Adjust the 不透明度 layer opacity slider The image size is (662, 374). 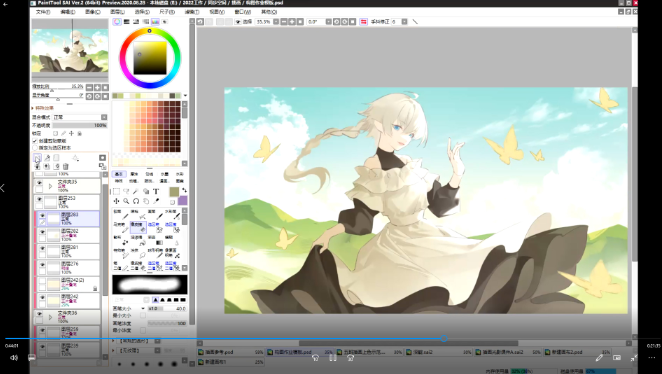point(79,125)
